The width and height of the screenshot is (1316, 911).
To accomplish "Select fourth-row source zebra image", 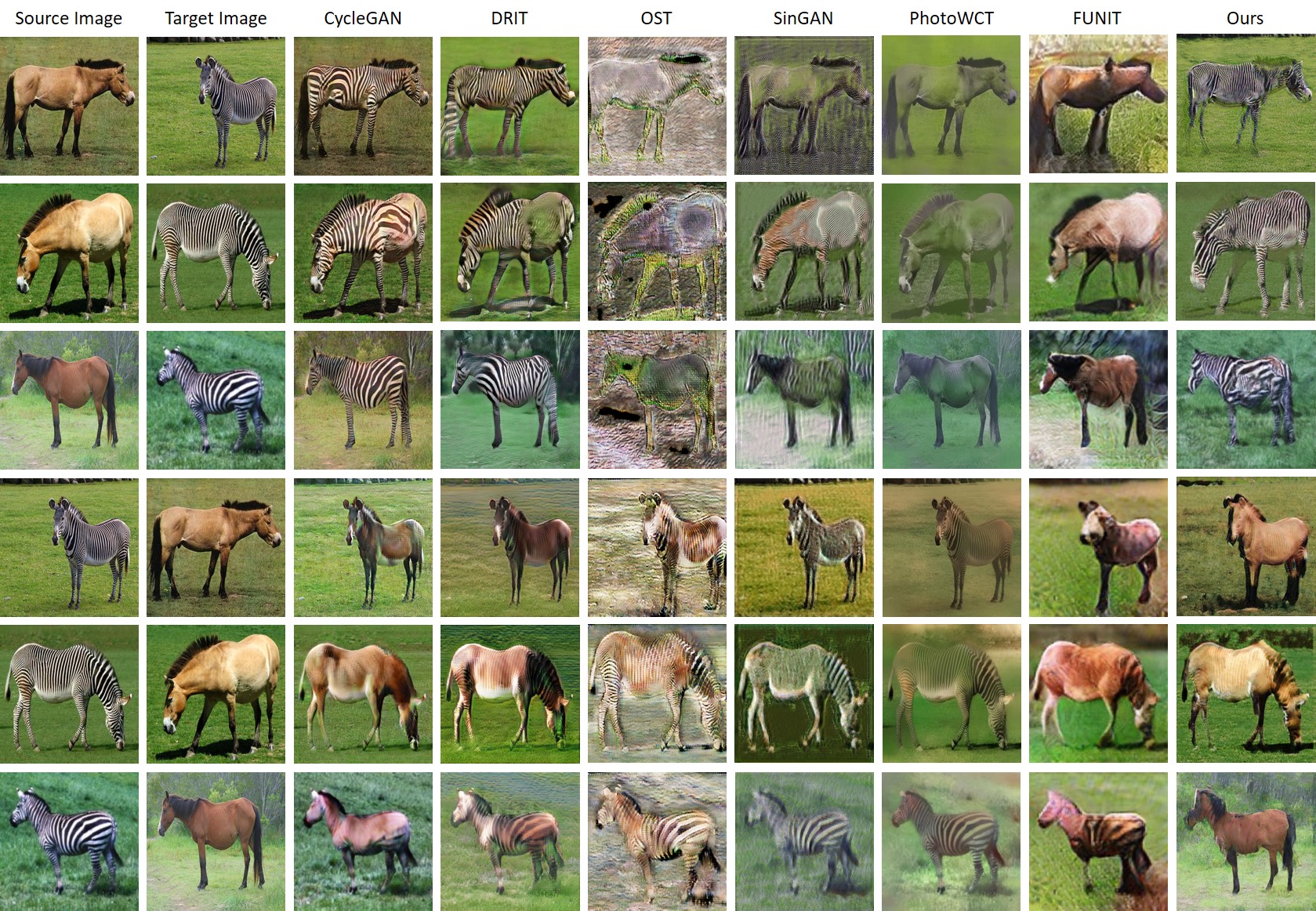I will pos(69,547).
